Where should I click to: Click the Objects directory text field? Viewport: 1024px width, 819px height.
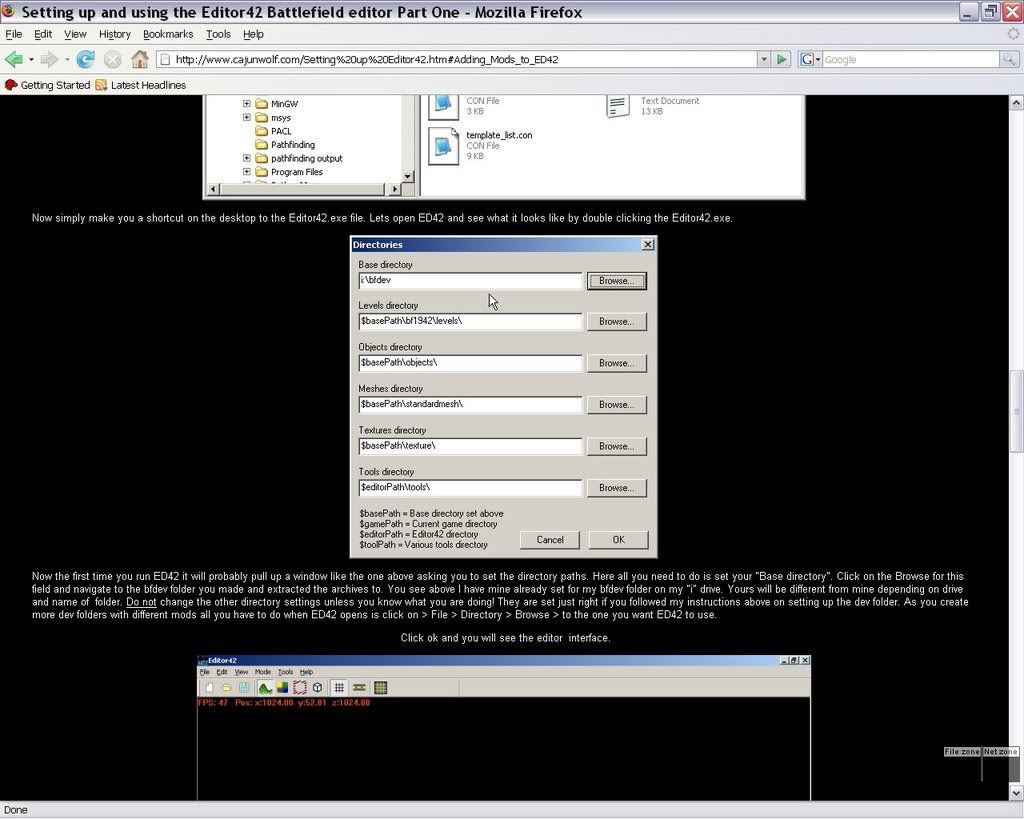click(x=470, y=363)
